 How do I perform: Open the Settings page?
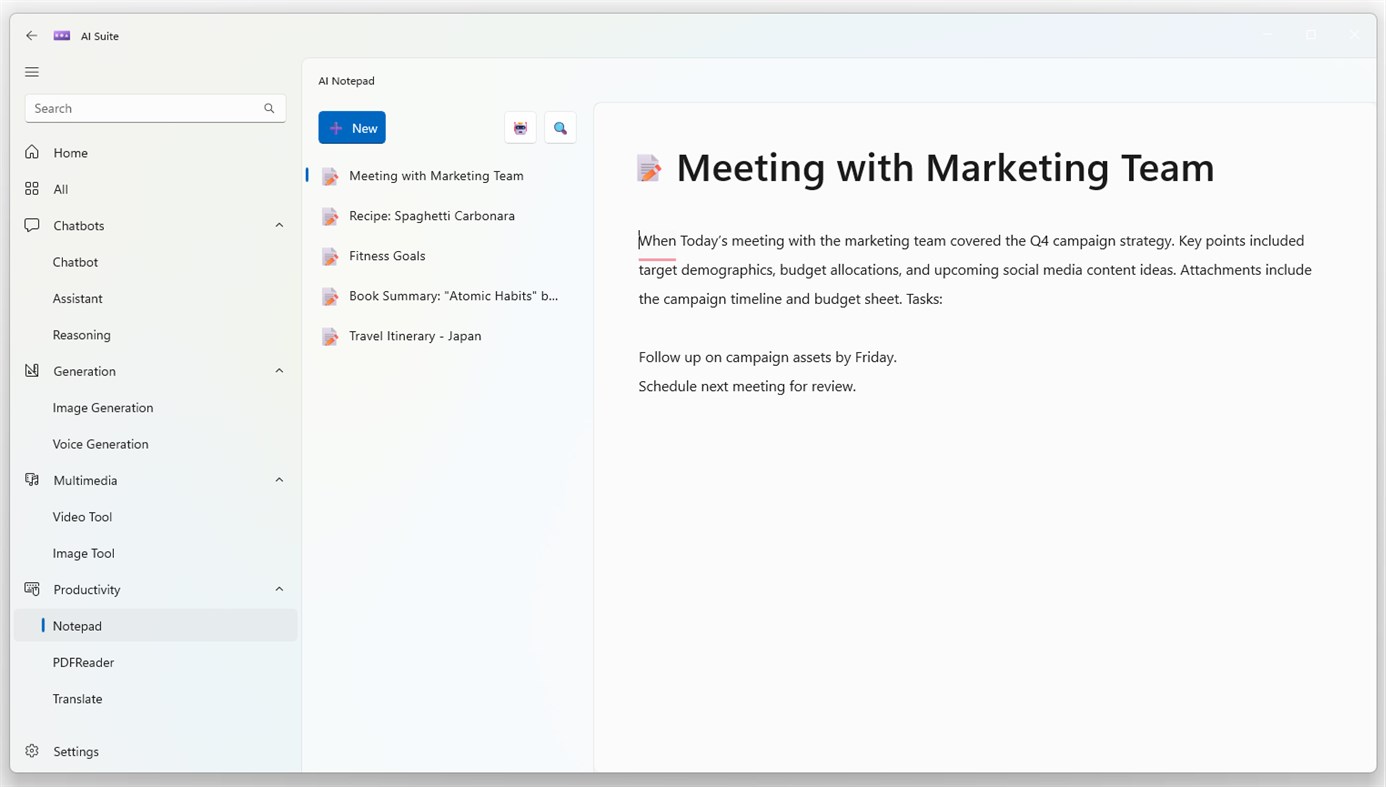coord(75,751)
